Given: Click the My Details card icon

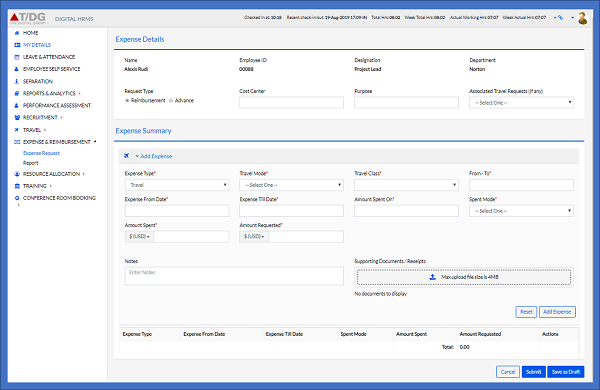Looking at the screenshot, I should [x=17, y=45].
